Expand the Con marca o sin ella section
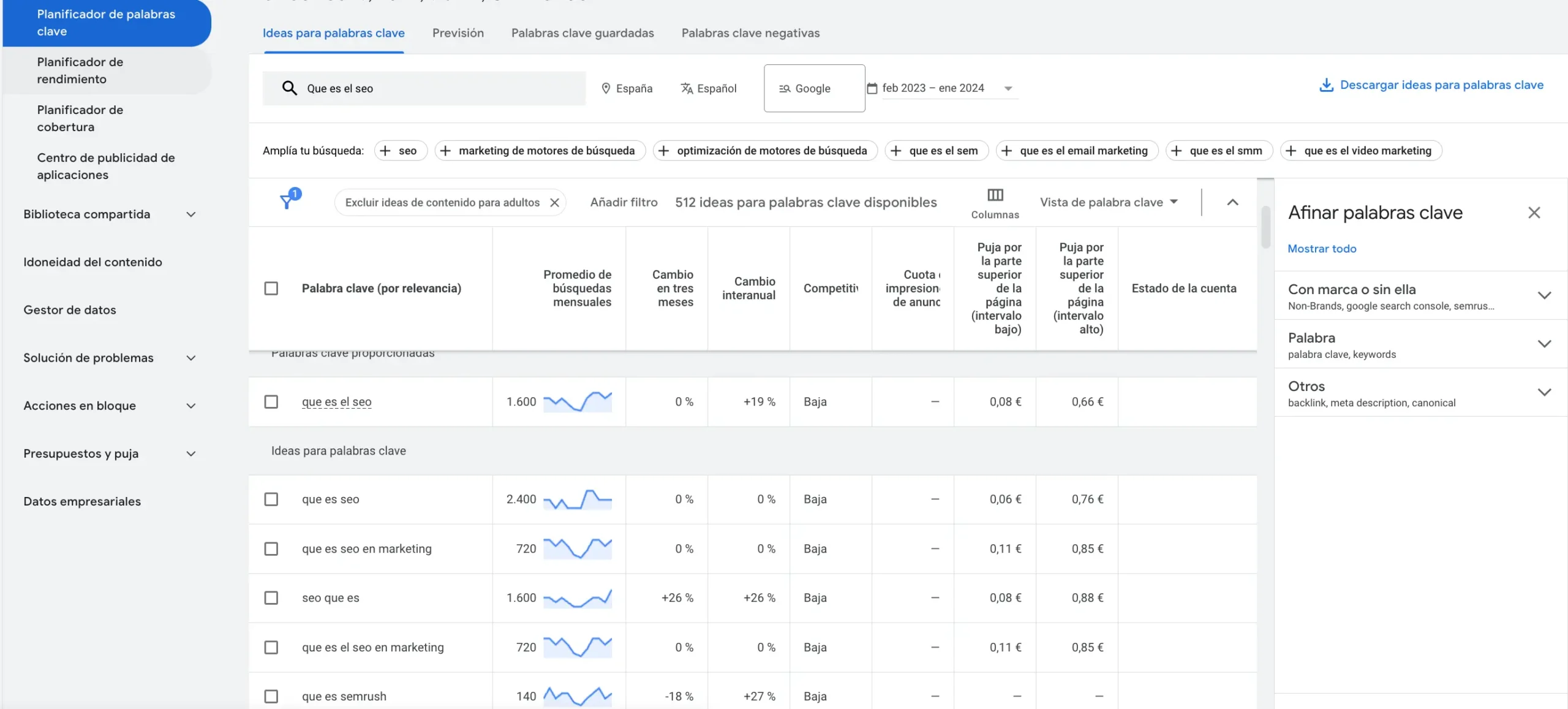 (1545, 295)
